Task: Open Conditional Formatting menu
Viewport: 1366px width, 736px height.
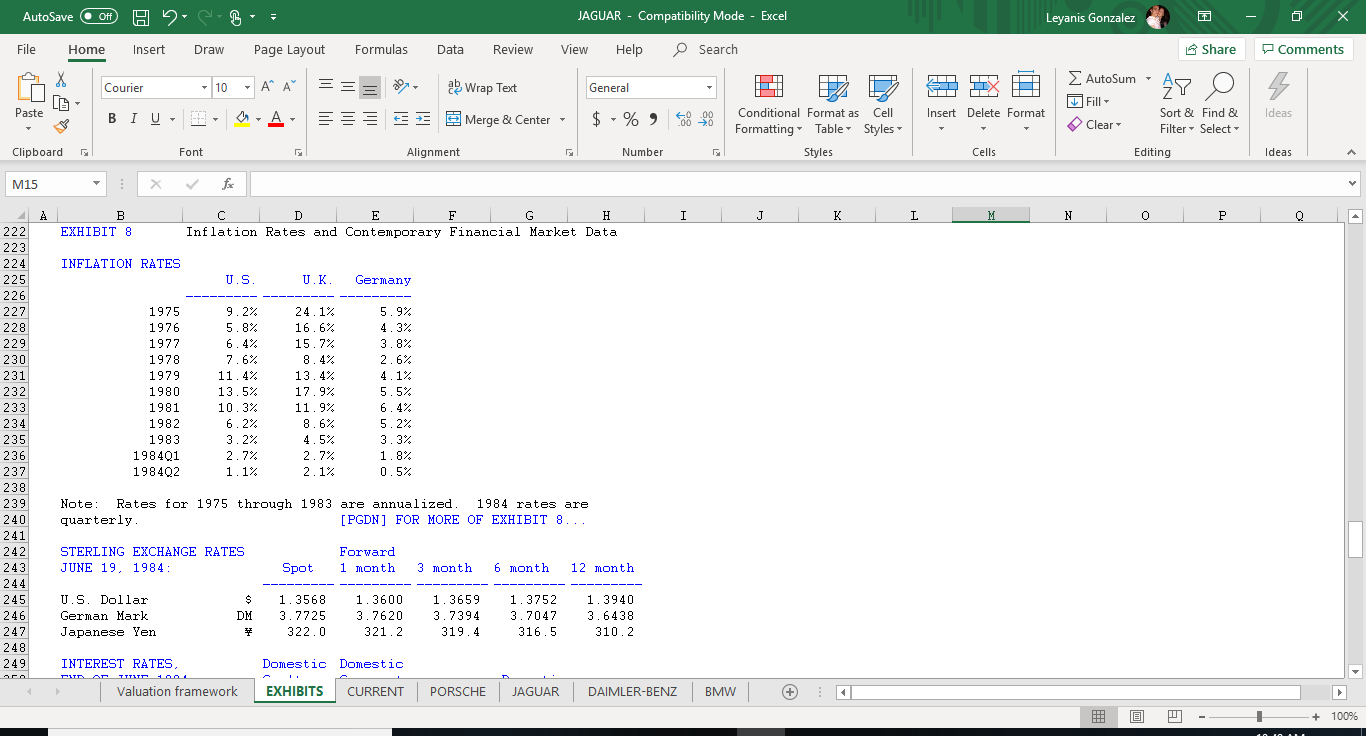Action: (x=768, y=104)
